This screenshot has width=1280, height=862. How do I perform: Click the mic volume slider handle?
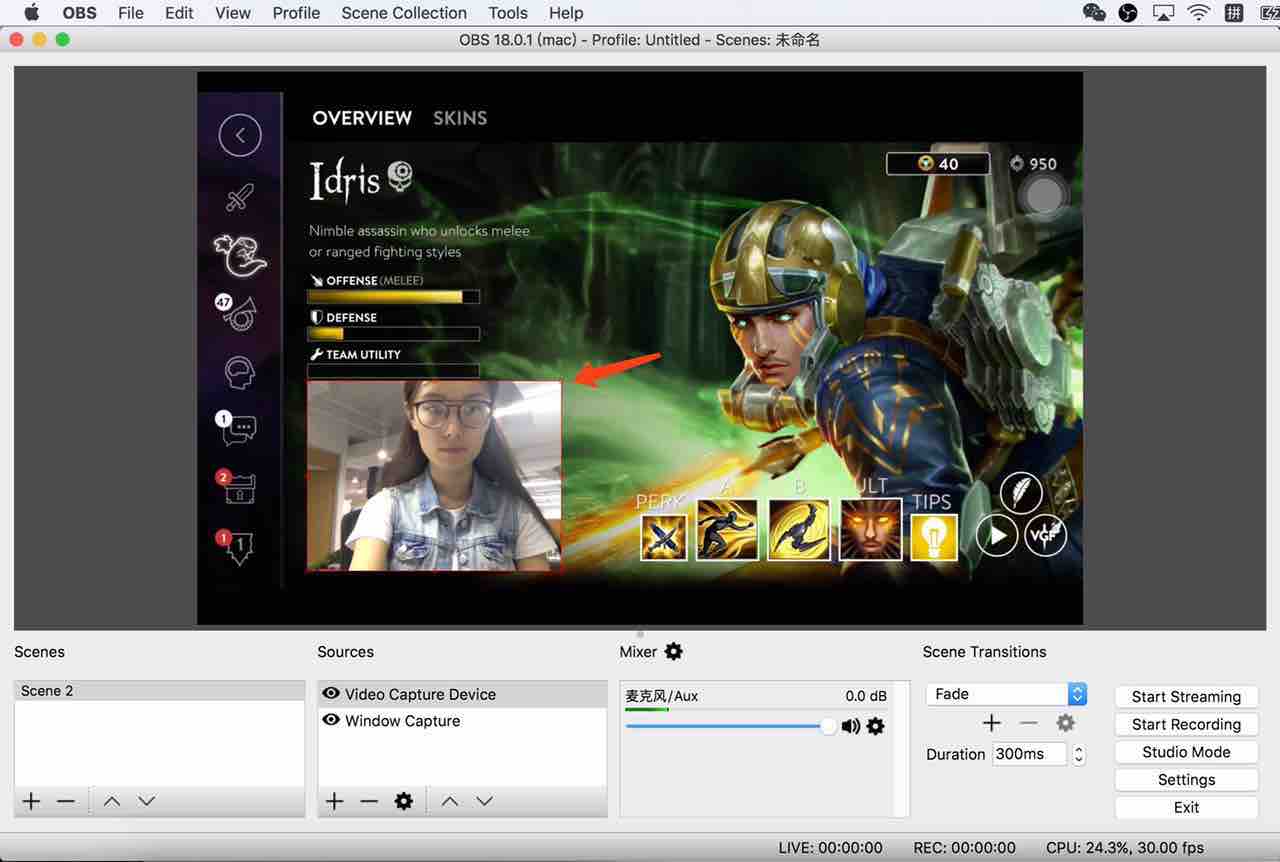tap(828, 726)
